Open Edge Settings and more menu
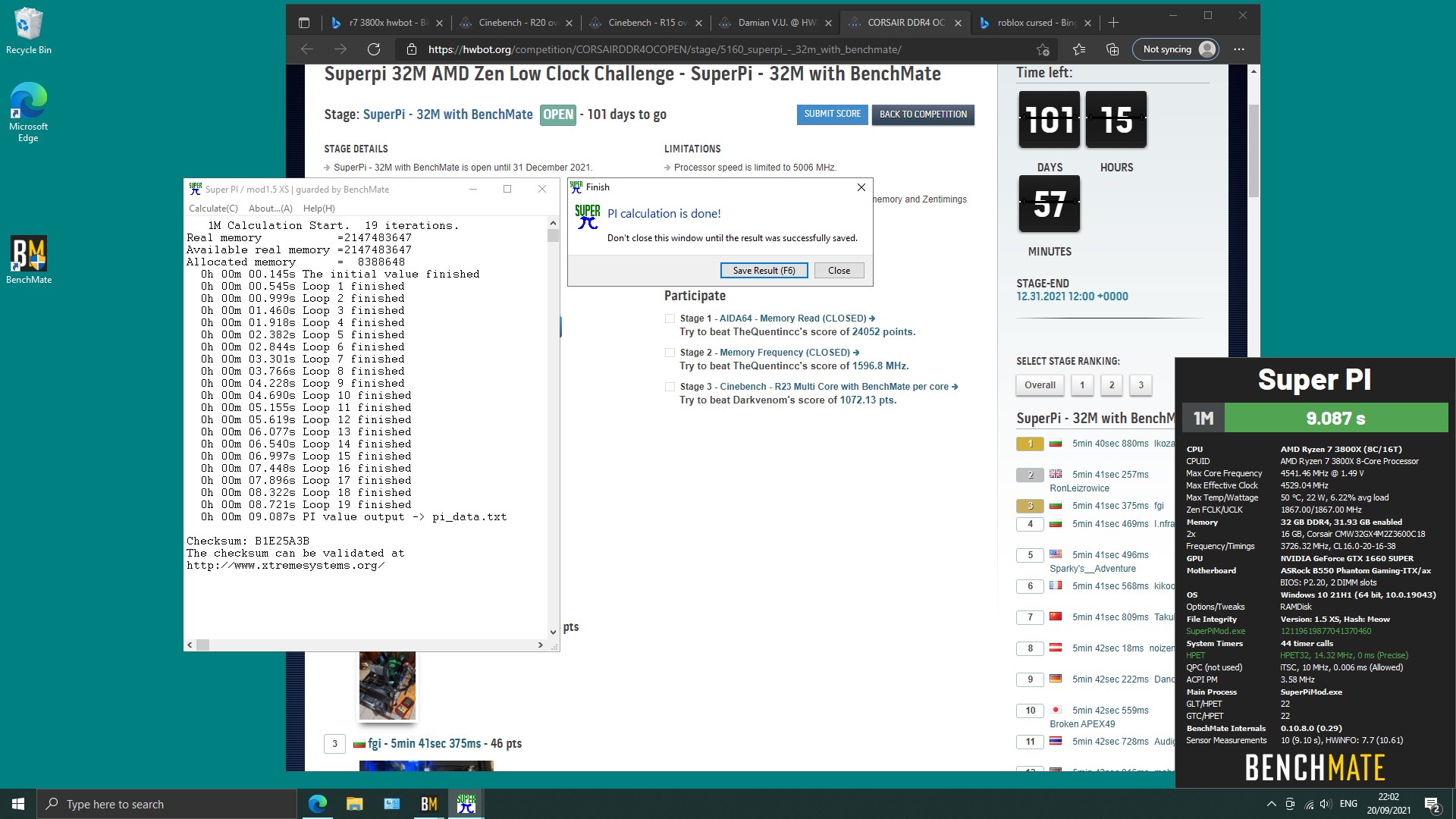This screenshot has height=819, width=1456. click(1239, 49)
